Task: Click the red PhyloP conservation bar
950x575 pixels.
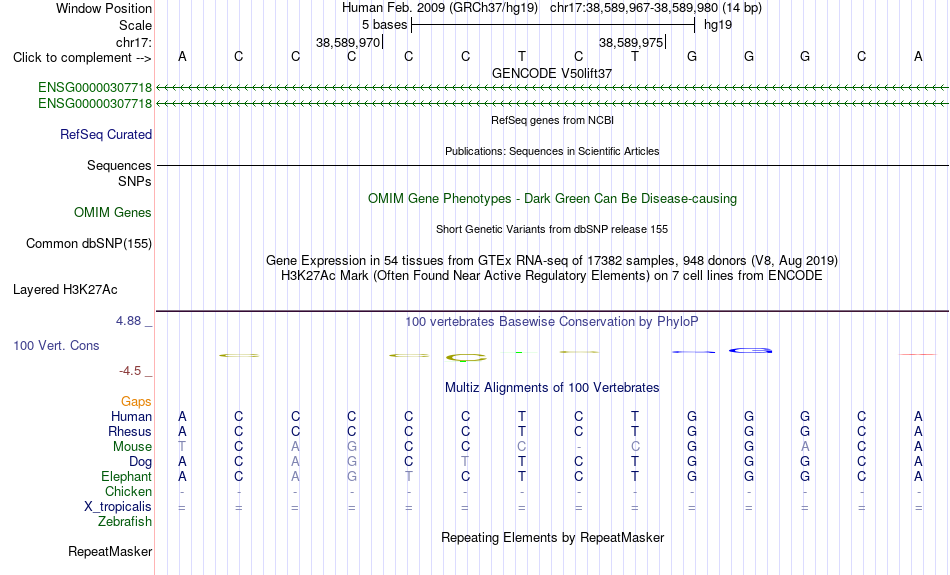Action: 918,354
